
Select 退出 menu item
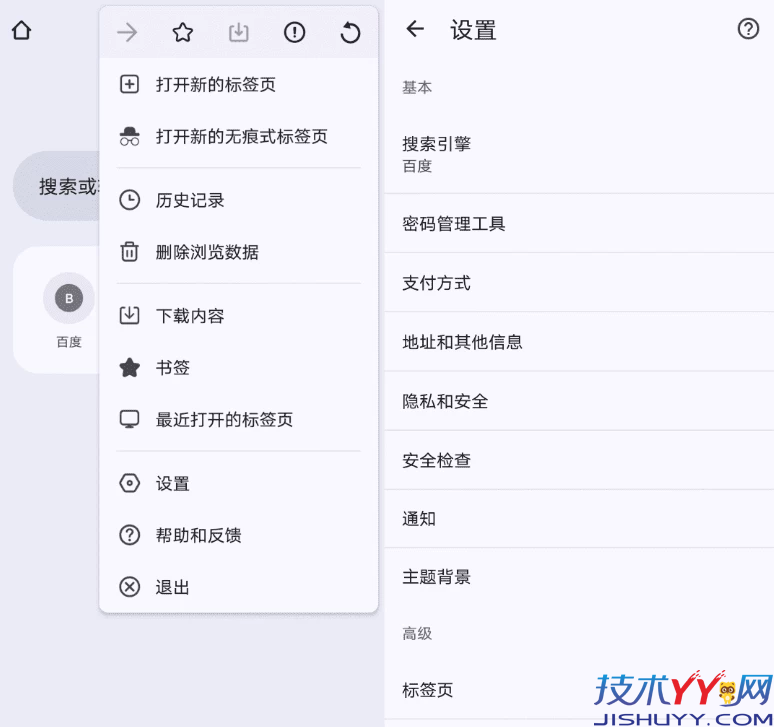(239, 587)
